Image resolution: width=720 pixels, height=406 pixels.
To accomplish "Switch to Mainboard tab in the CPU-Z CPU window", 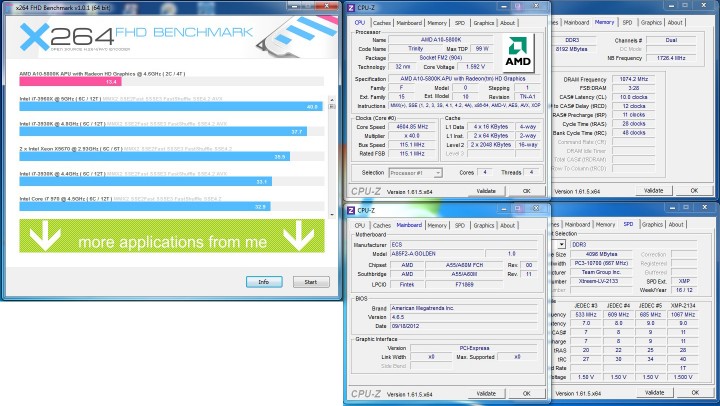I will (409, 23).
